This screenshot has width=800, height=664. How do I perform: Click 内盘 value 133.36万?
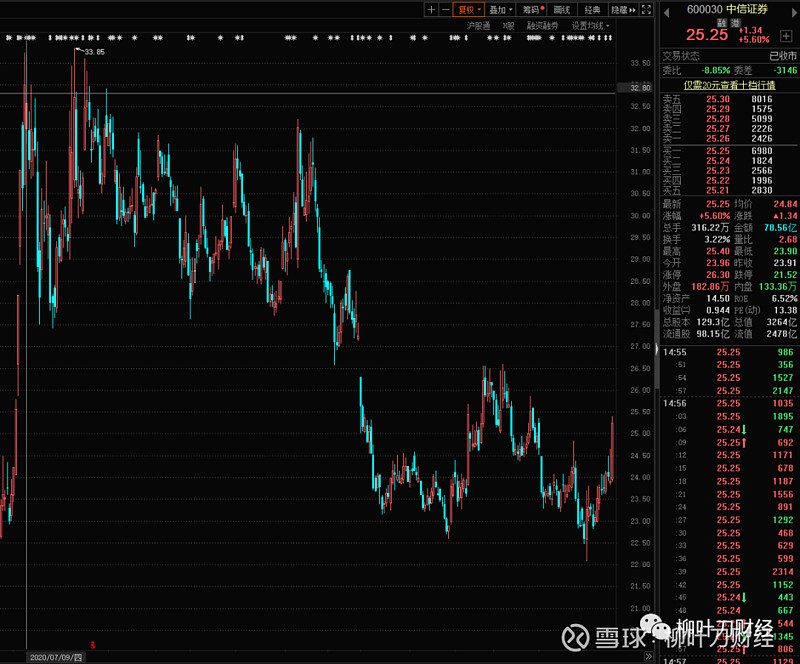778,286
